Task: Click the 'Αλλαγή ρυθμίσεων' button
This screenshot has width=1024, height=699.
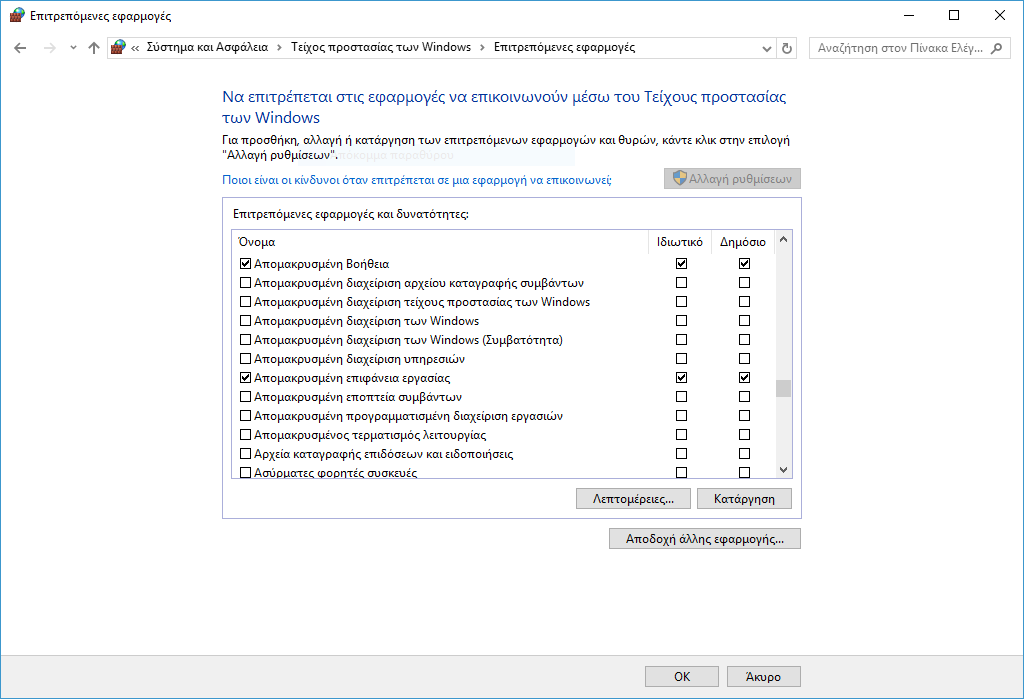Action: [732, 179]
